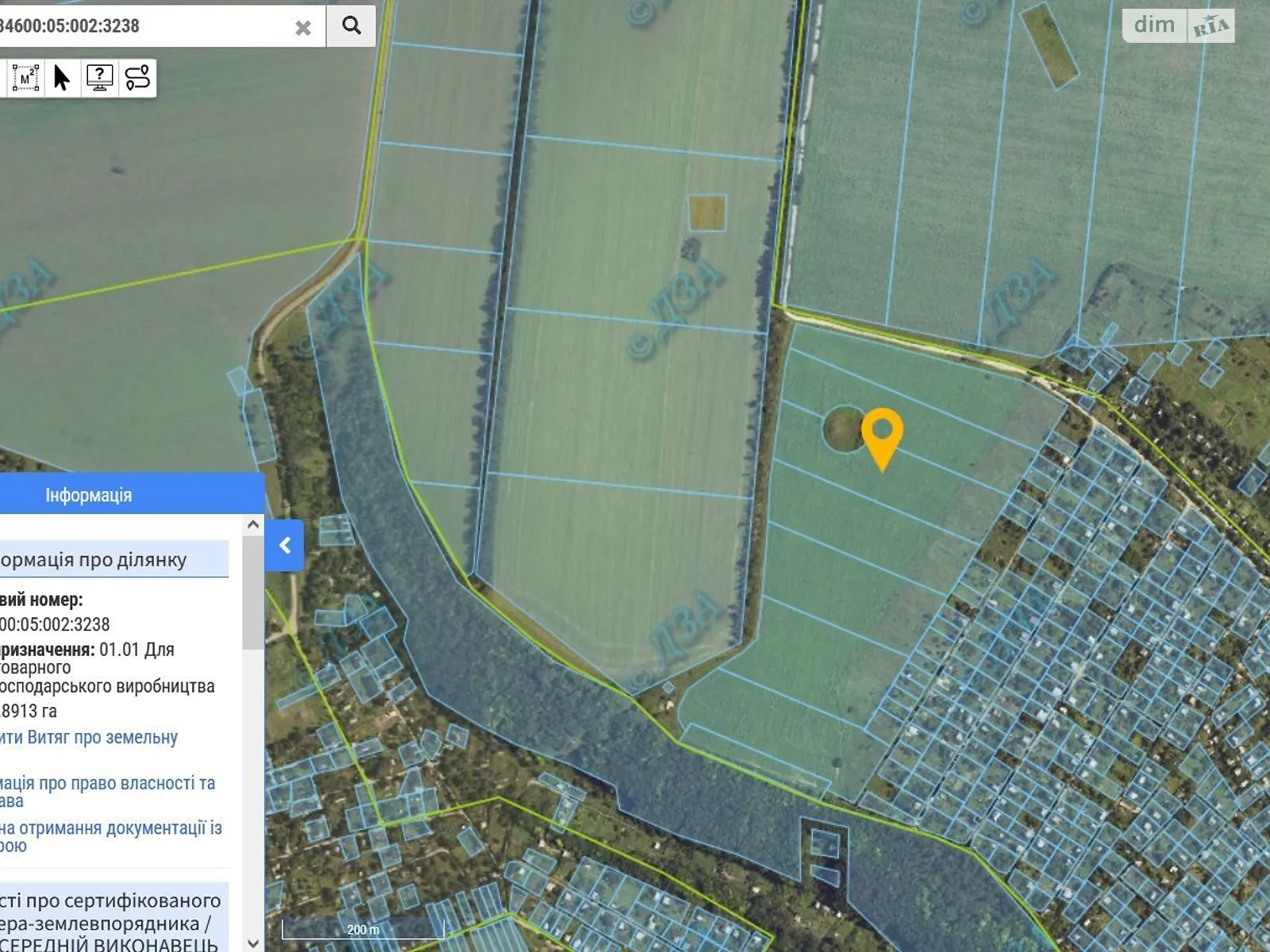The height and width of the screenshot is (952, 1270).
Task: Collapse the information side panel
Action: point(284,546)
